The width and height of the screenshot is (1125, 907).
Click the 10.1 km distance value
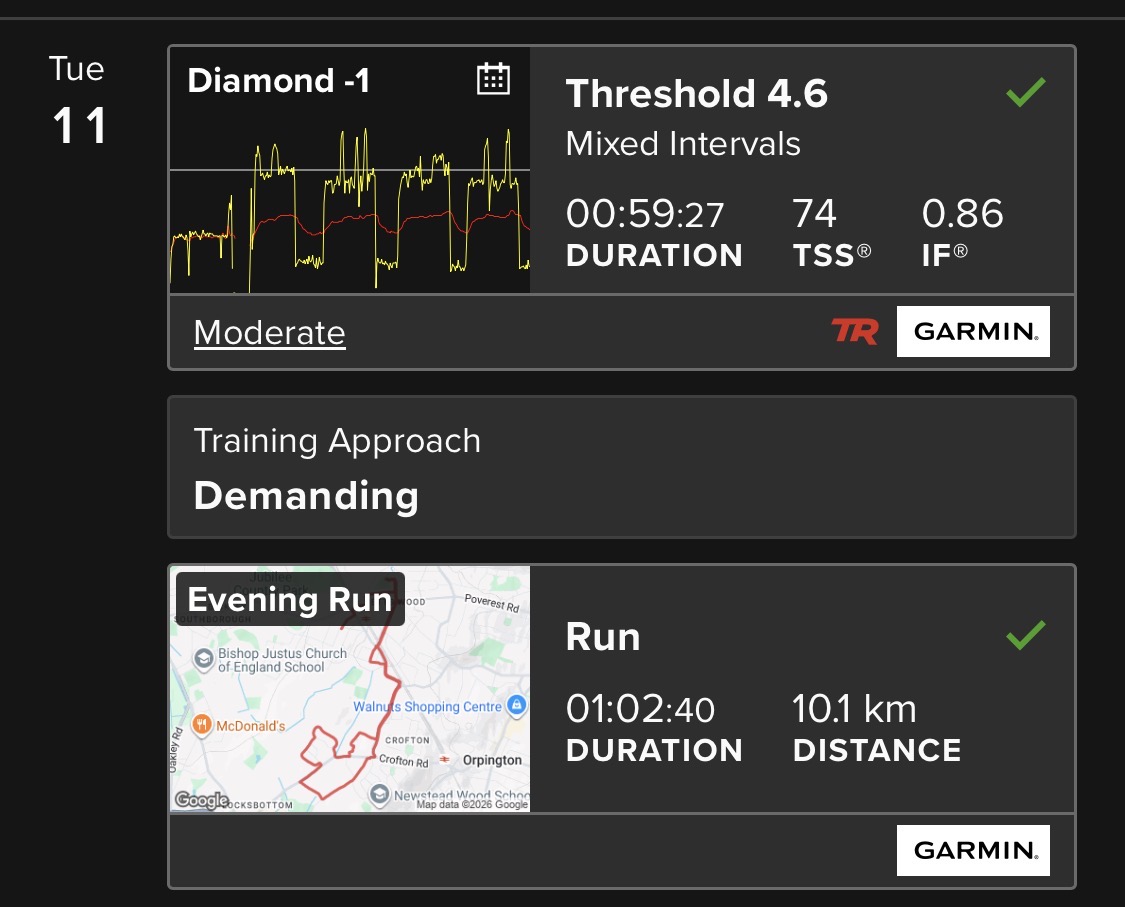click(x=855, y=709)
